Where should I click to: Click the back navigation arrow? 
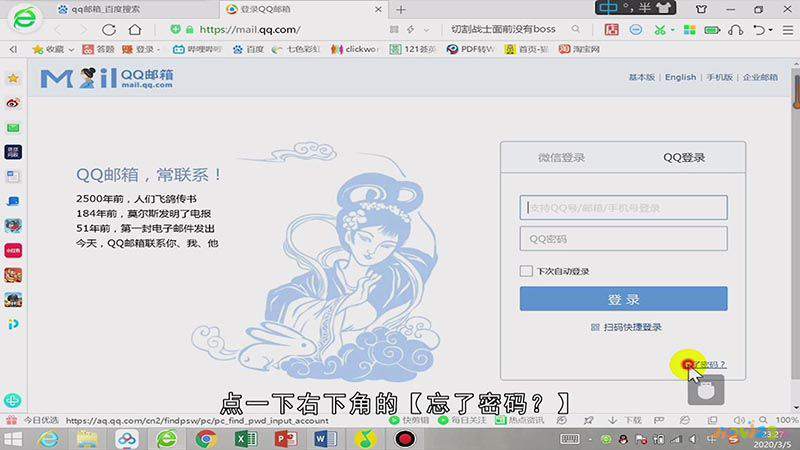(x=58, y=30)
